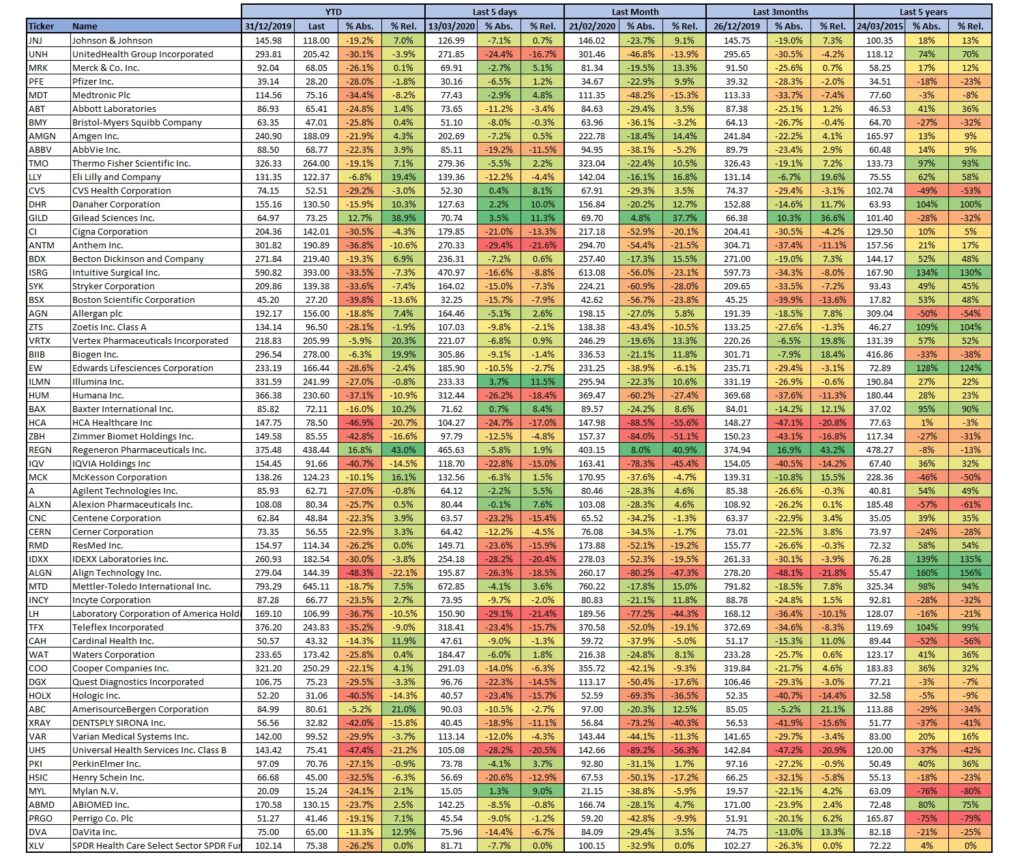Select the 'Allergan plc' name cell
This screenshot has width=1024, height=859.
pos(155,314)
